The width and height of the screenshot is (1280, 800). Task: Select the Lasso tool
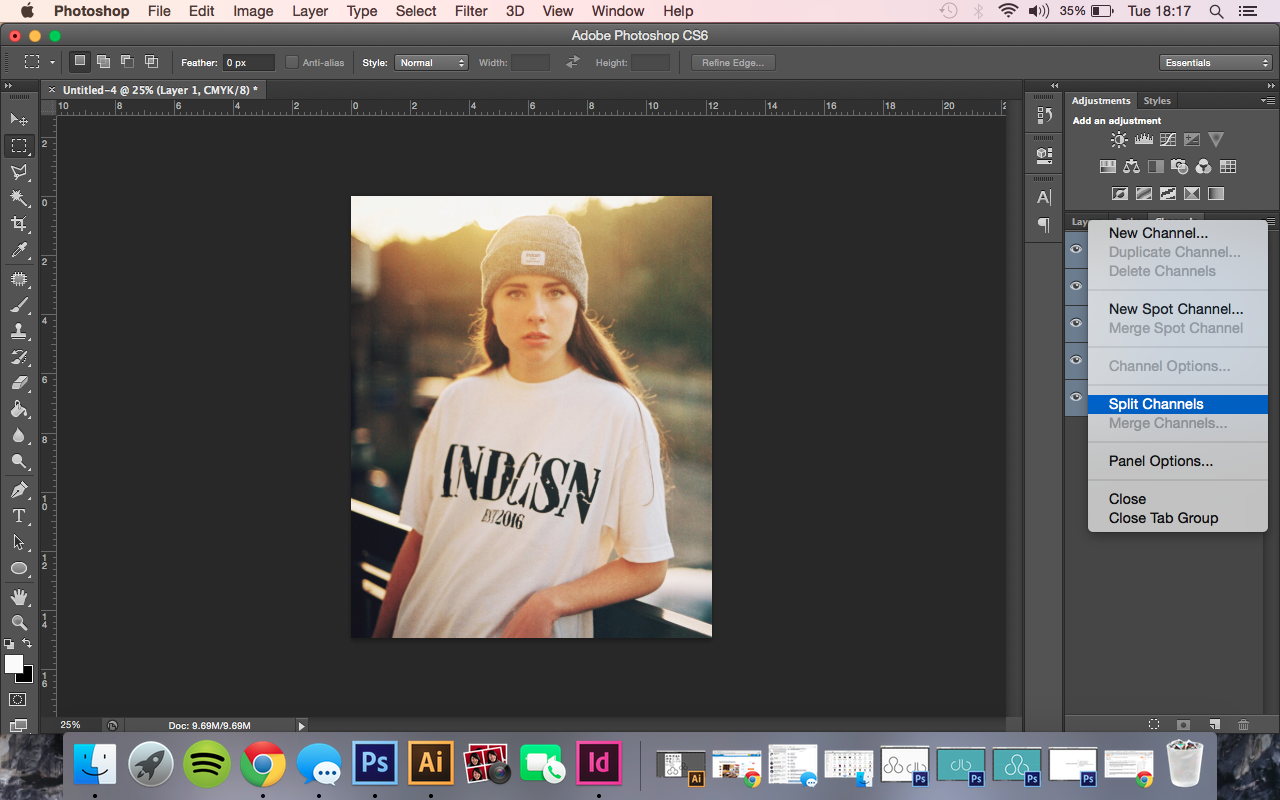(x=18, y=172)
